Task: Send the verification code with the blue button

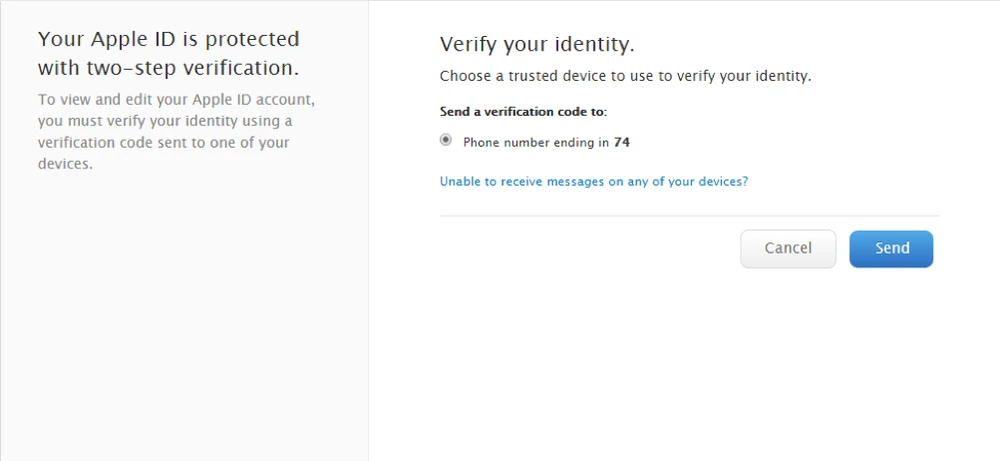Action: pos(891,249)
